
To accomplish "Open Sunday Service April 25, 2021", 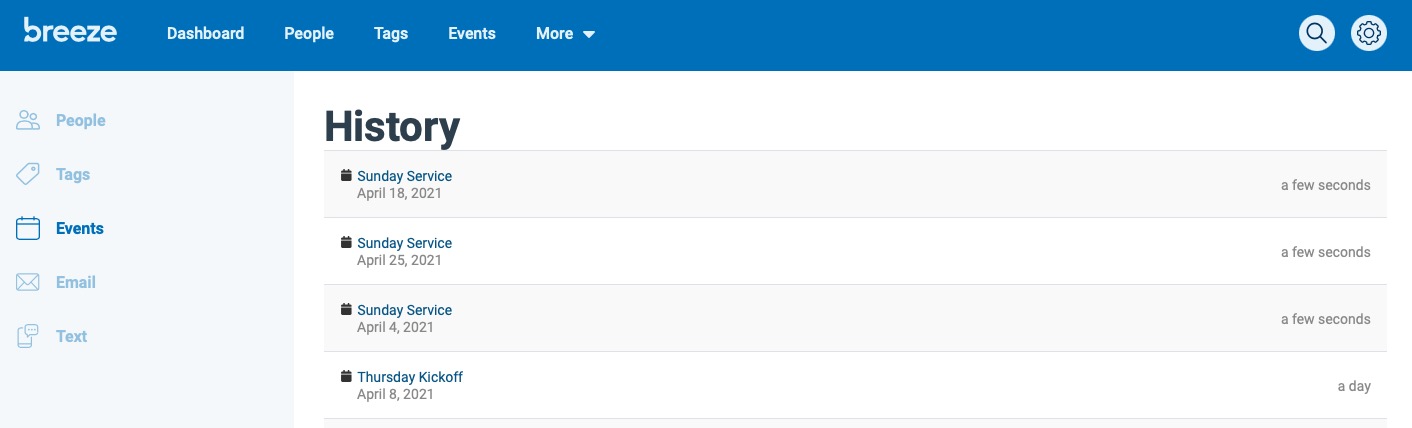I will pos(404,243).
